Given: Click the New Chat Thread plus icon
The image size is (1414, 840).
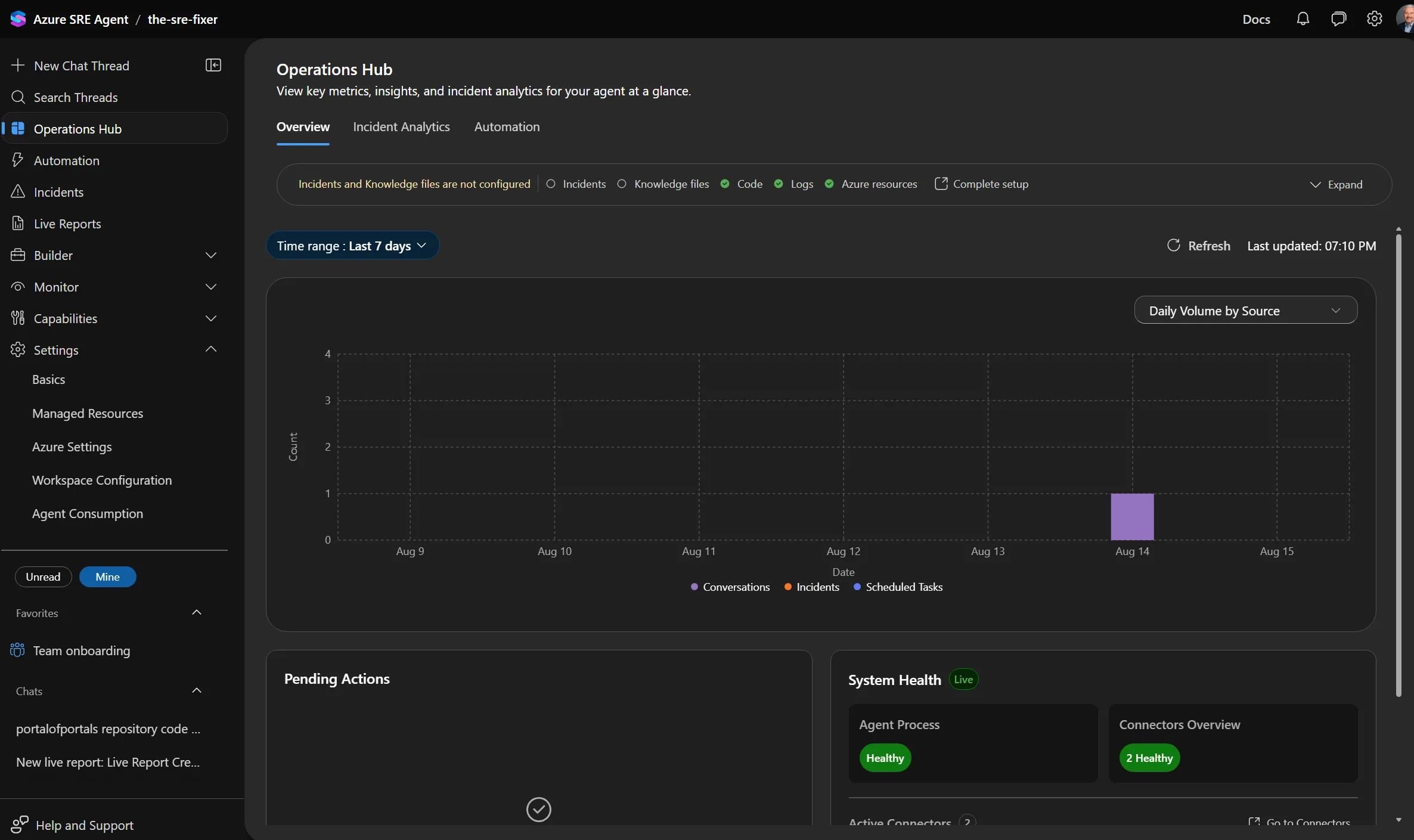Looking at the screenshot, I should pyautogui.click(x=18, y=65).
